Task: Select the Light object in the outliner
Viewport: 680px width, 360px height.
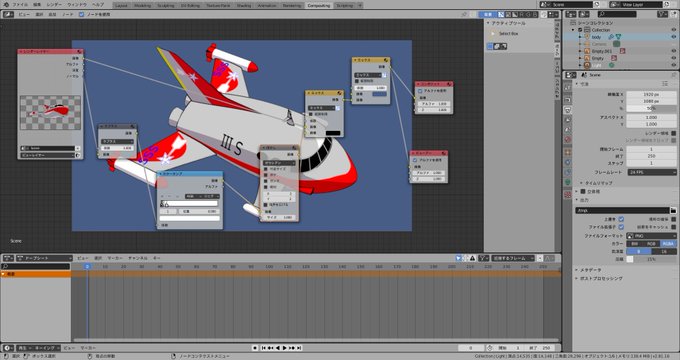Action: click(x=596, y=65)
